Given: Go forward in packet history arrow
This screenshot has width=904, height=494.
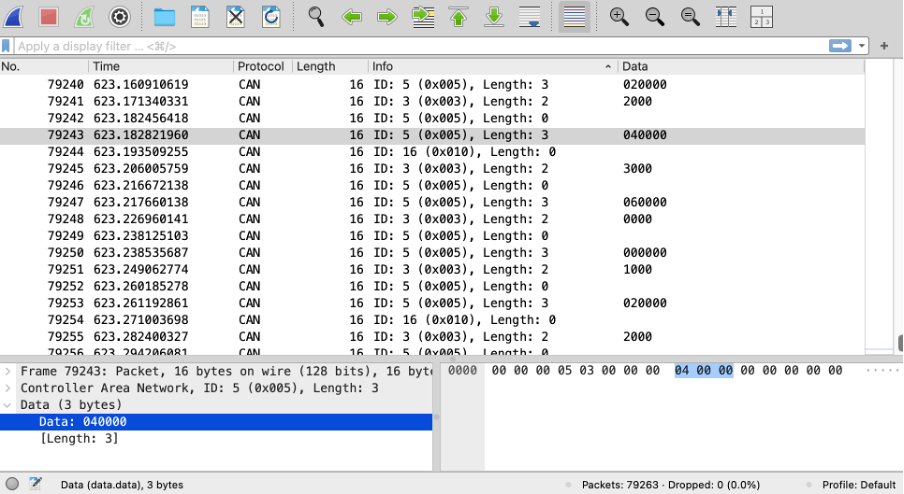Looking at the screenshot, I should (387, 17).
